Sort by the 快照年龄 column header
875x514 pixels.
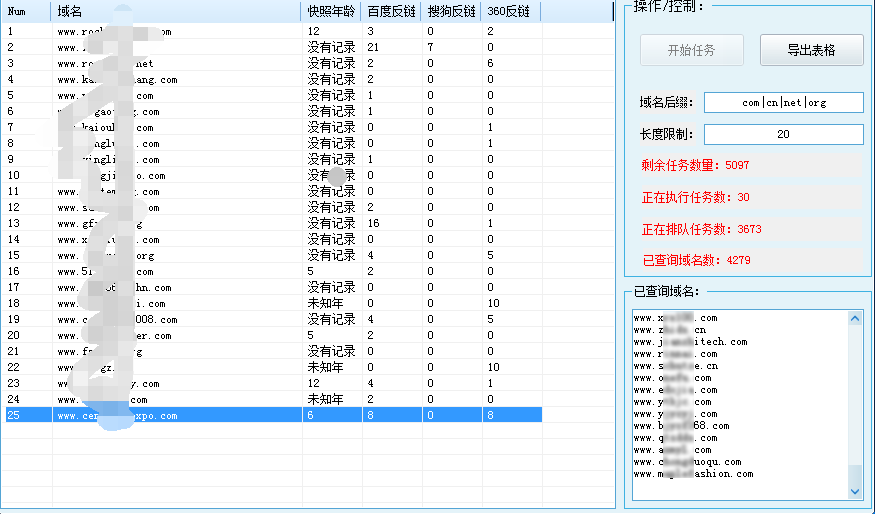(x=330, y=11)
